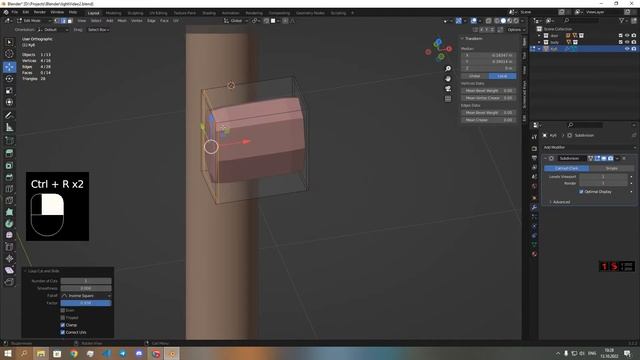Screen dimensions: 640x360
Task: Select the Extrude Region tool
Action: 9,153
